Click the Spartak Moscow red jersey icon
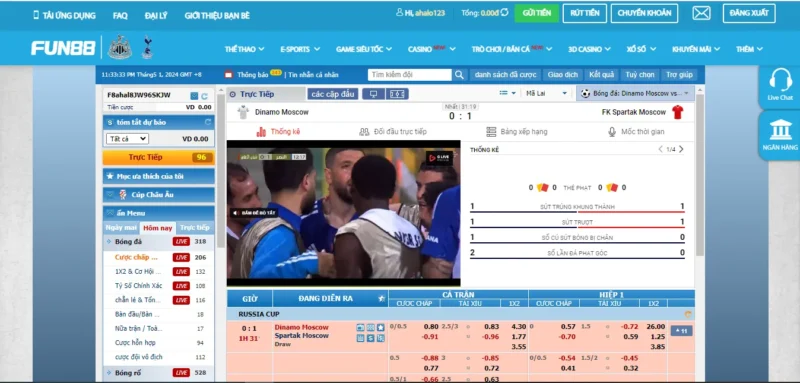Screen dimensions: 800x383 tap(678, 112)
